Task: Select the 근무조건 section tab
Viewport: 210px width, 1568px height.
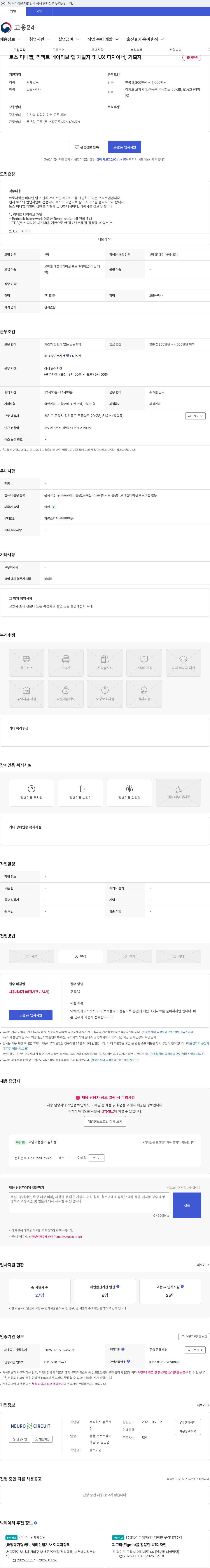Action: pyautogui.click(x=58, y=50)
